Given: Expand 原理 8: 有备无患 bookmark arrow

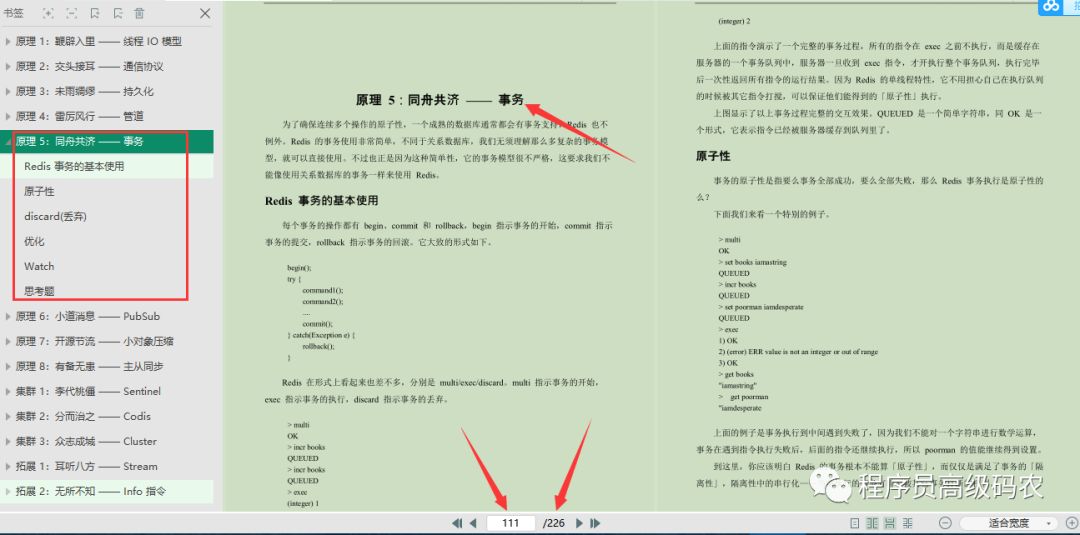Looking at the screenshot, I should coord(8,366).
